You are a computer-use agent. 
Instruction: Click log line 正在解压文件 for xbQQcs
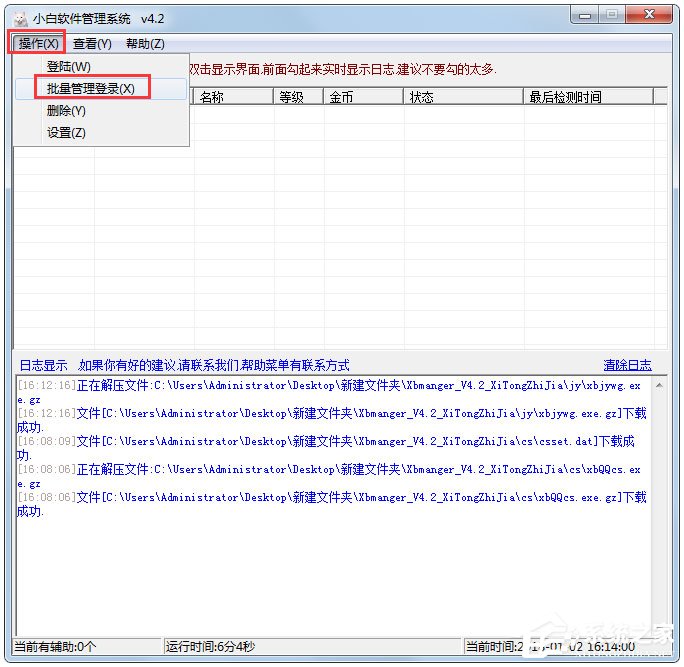click(x=329, y=476)
